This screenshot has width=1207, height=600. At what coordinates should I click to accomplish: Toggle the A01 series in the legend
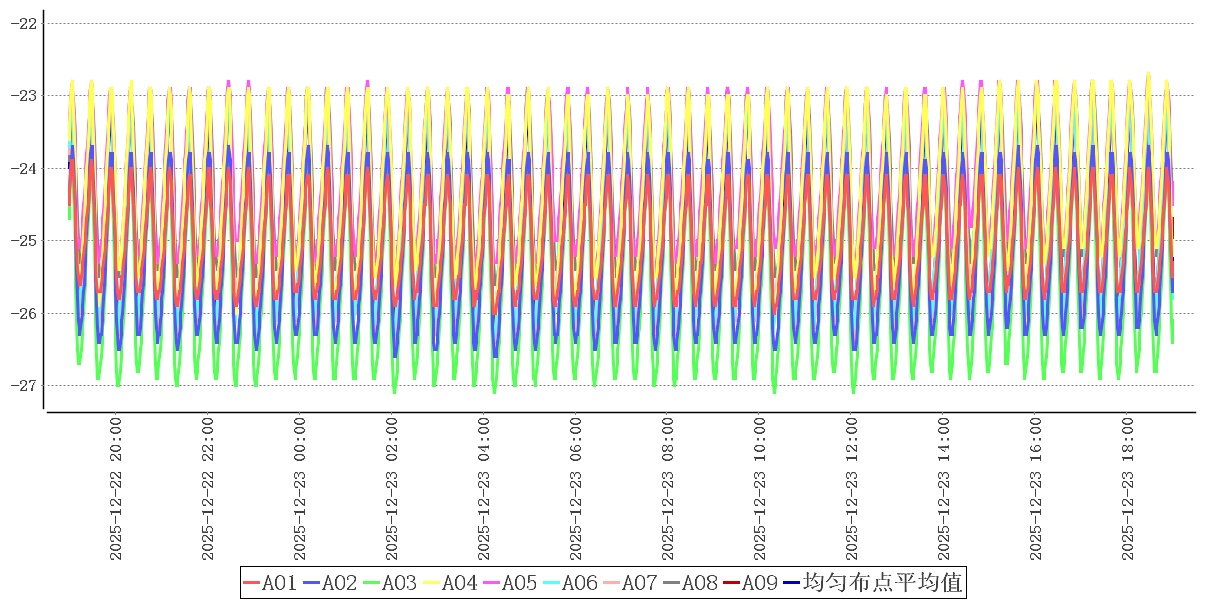270,583
